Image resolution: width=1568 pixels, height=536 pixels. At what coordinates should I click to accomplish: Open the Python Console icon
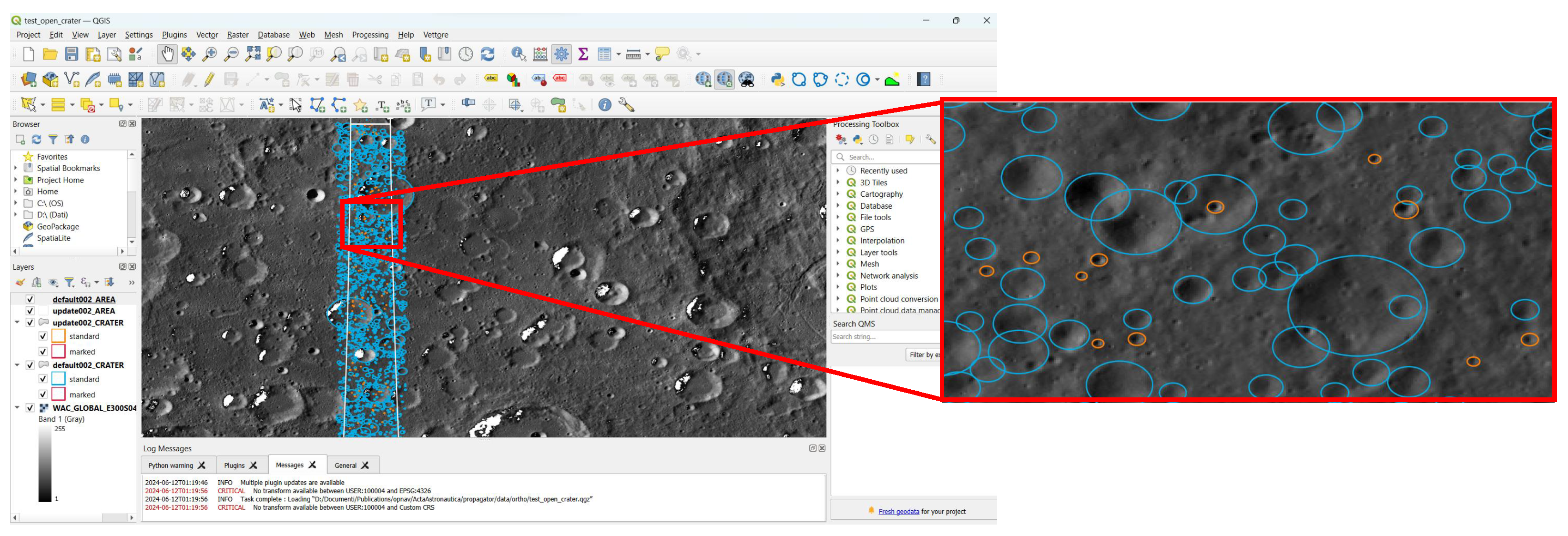(777, 80)
